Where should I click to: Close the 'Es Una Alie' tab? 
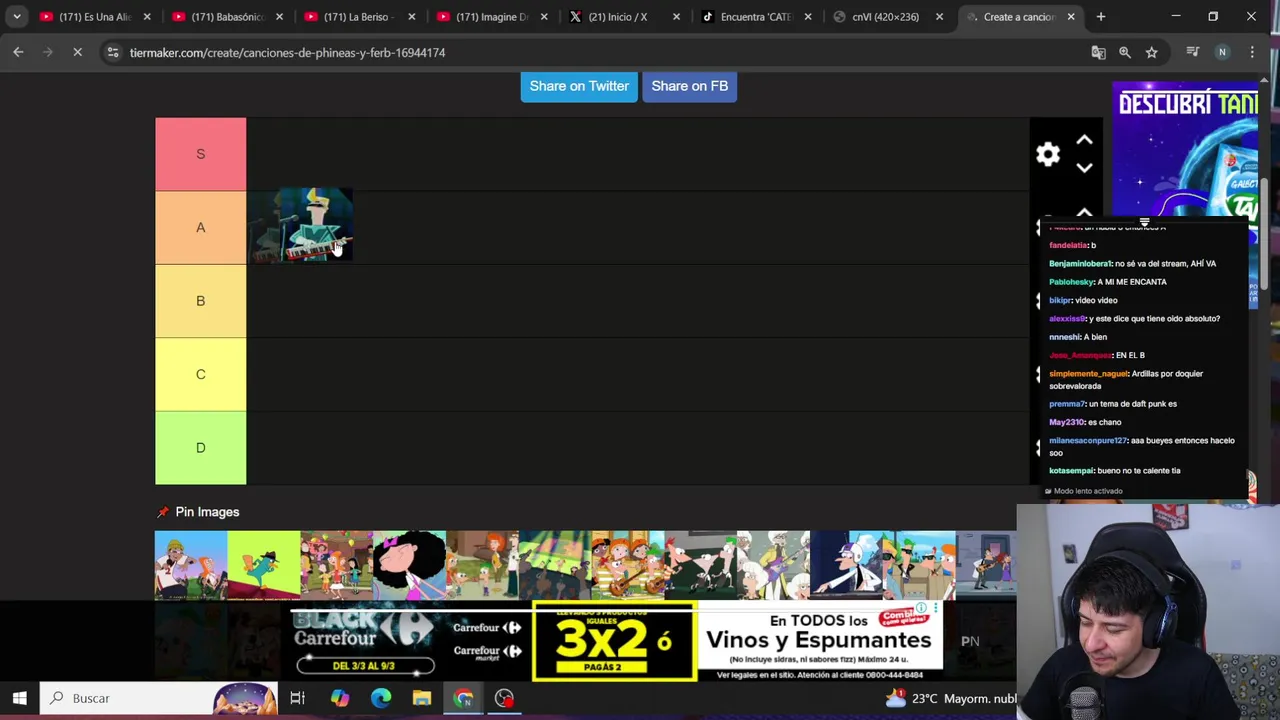tap(147, 17)
